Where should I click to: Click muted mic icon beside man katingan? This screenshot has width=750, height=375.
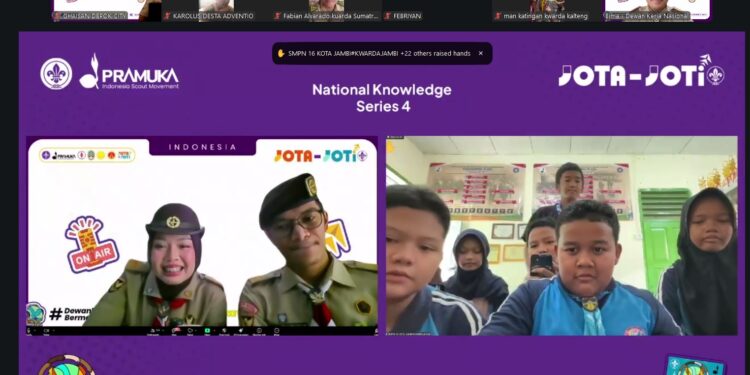498,16
